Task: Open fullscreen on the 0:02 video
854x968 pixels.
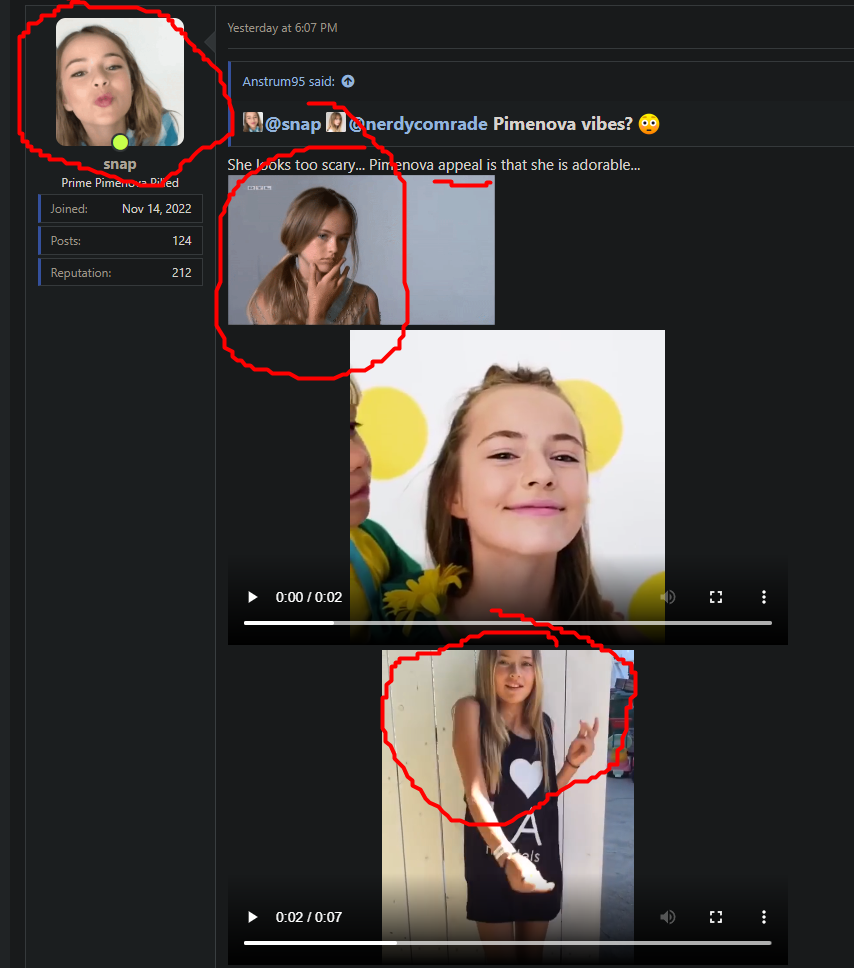Action: (716, 597)
